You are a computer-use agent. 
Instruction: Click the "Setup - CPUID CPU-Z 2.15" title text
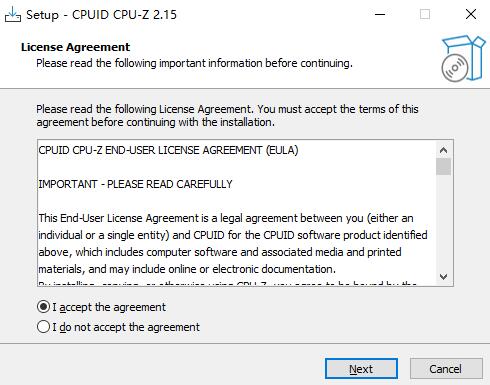pos(101,15)
